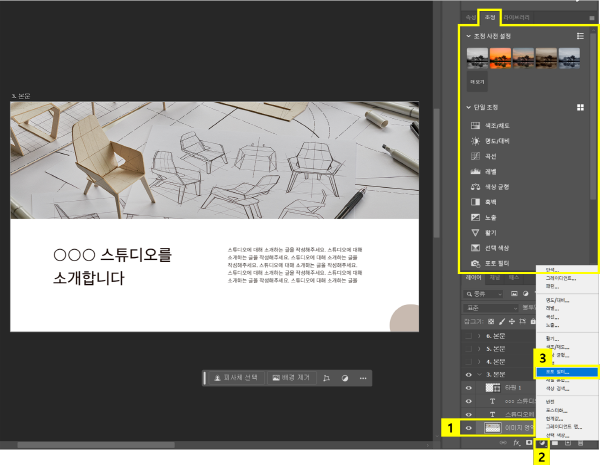Click the link layers icon

pyautogui.click(x=503, y=443)
